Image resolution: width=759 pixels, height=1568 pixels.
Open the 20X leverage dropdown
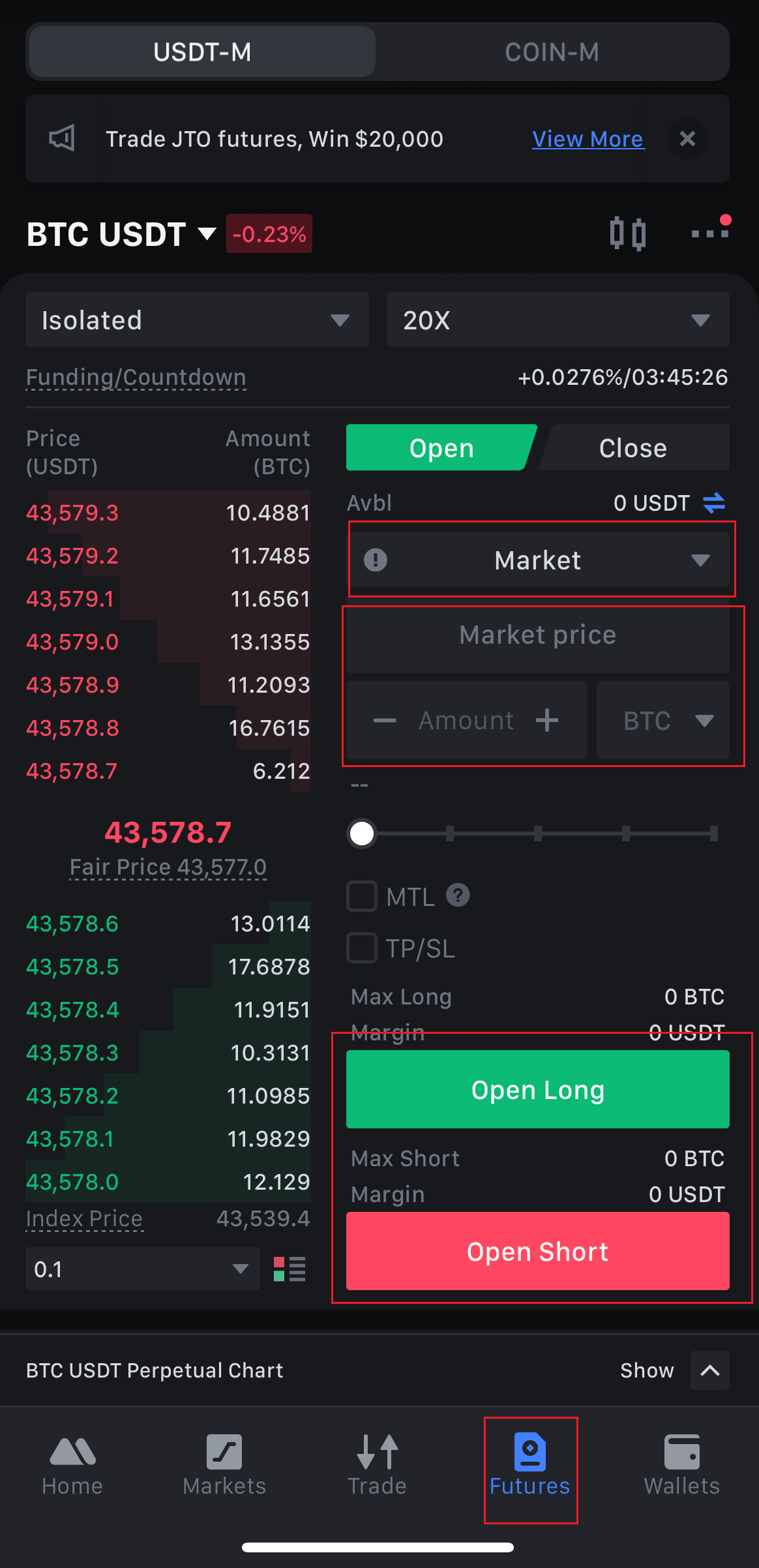pos(558,320)
